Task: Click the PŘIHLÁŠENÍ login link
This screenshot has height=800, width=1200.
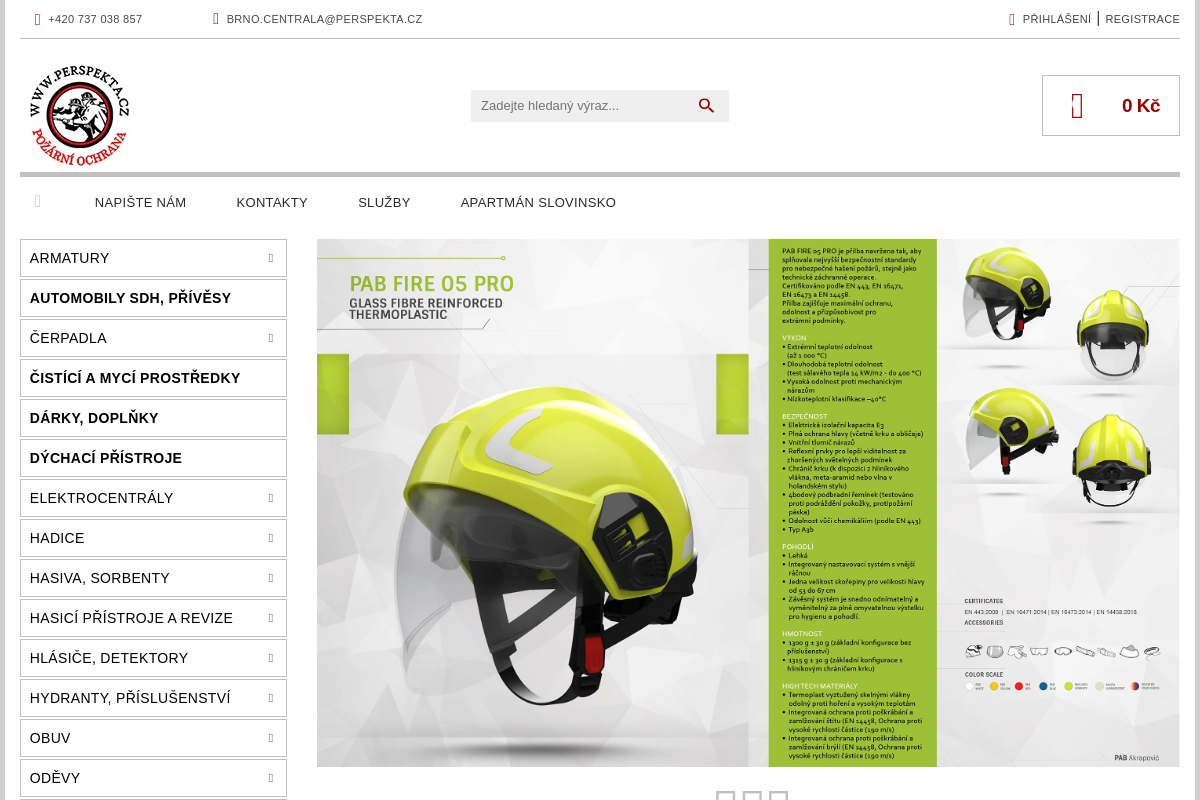Action: point(1056,19)
